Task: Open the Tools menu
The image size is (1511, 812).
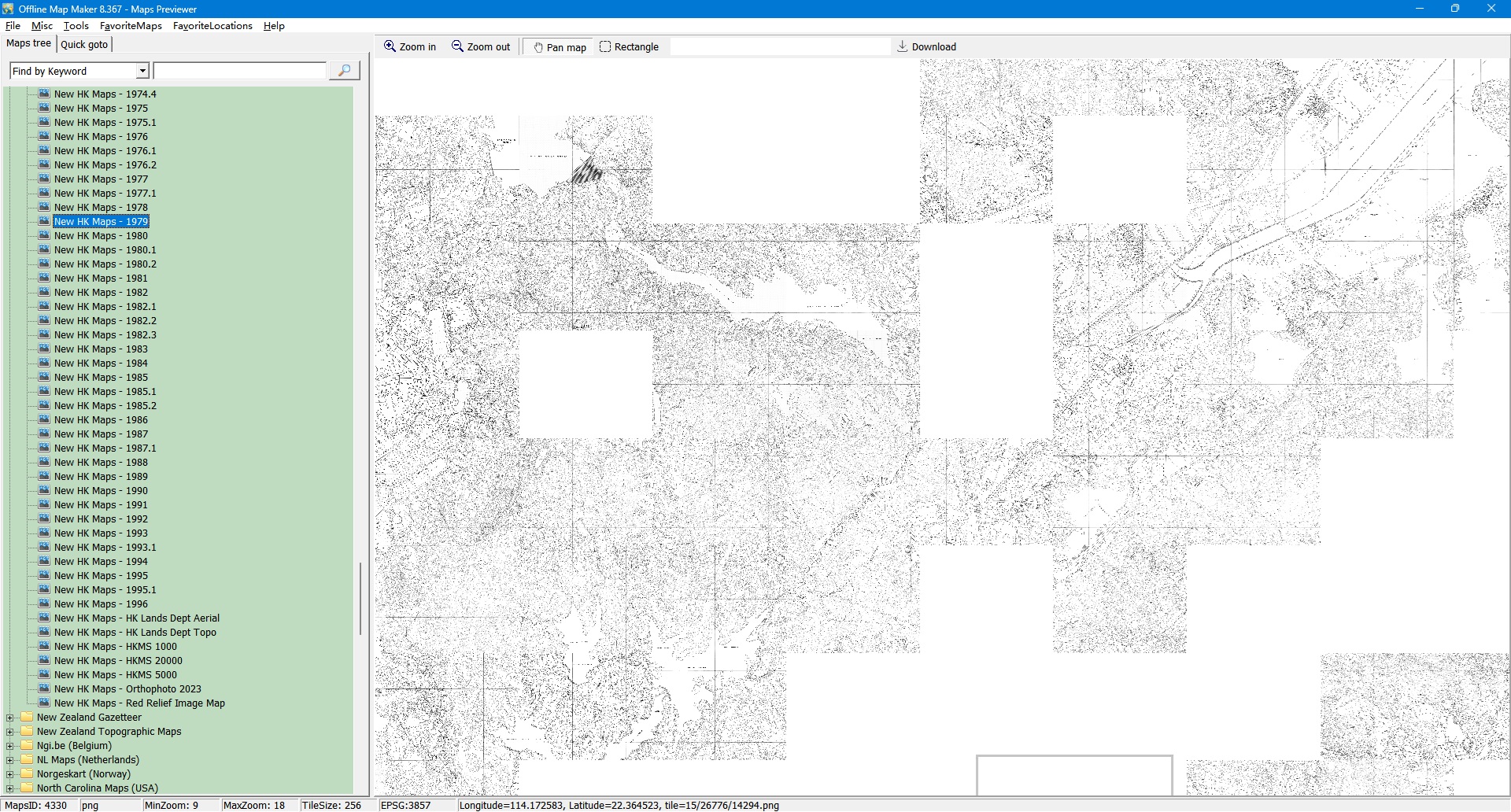Action: coord(76,26)
